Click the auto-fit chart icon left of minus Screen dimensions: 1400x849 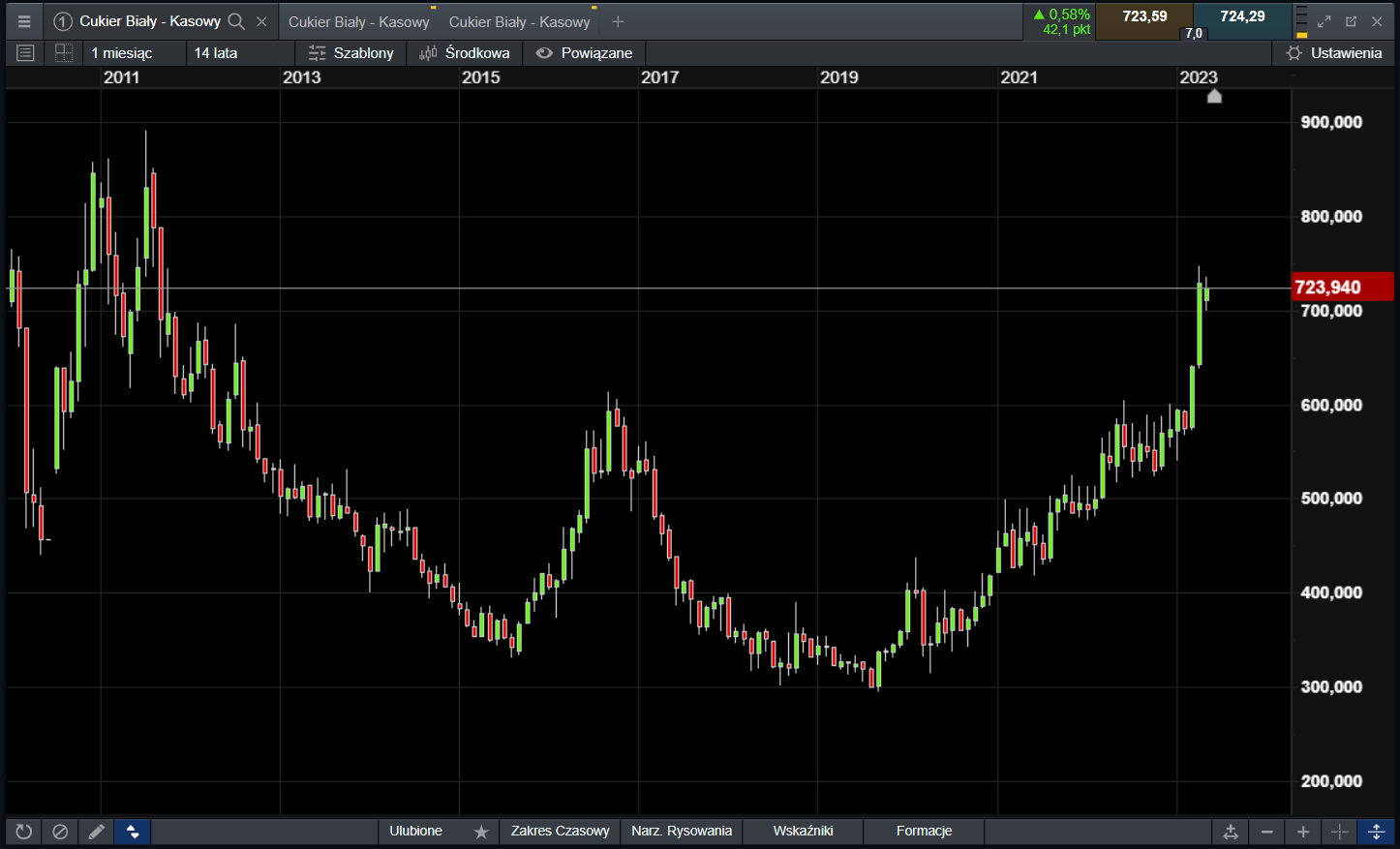(x=1231, y=832)
